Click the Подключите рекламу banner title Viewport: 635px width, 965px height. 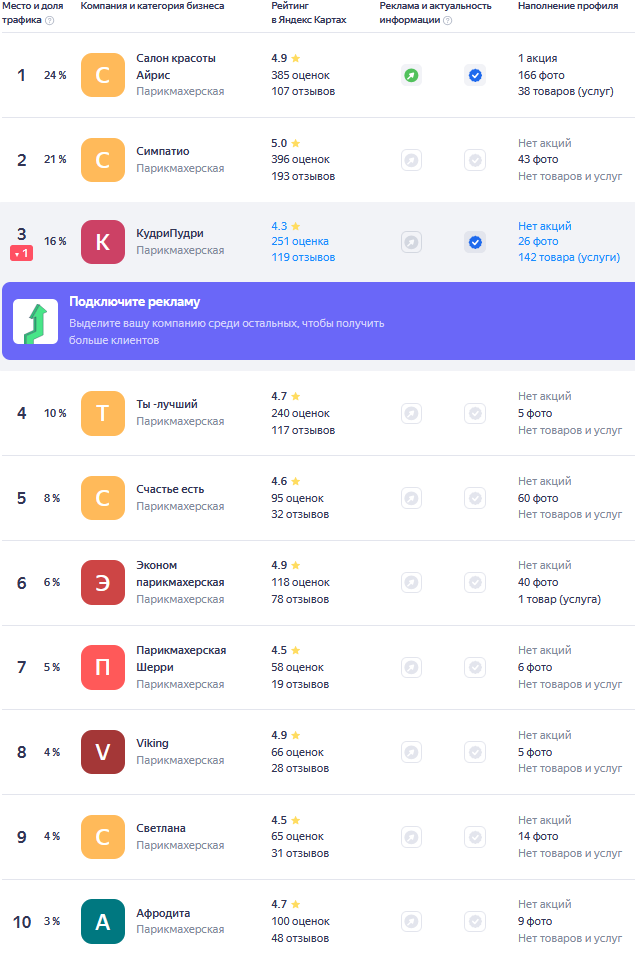[135, 302]
